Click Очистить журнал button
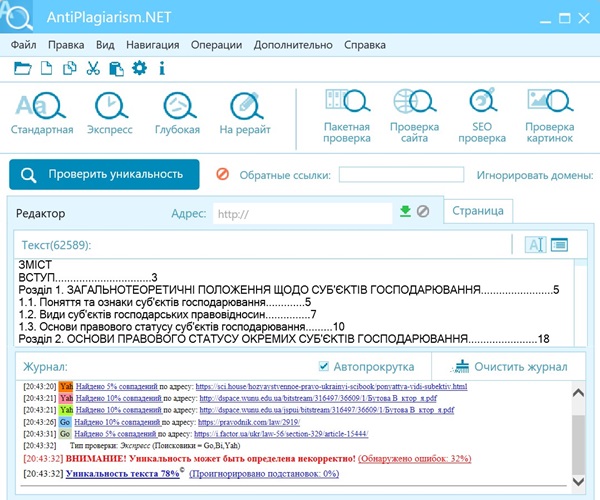This screenshot has width=600, height=500. coord(509,366)
